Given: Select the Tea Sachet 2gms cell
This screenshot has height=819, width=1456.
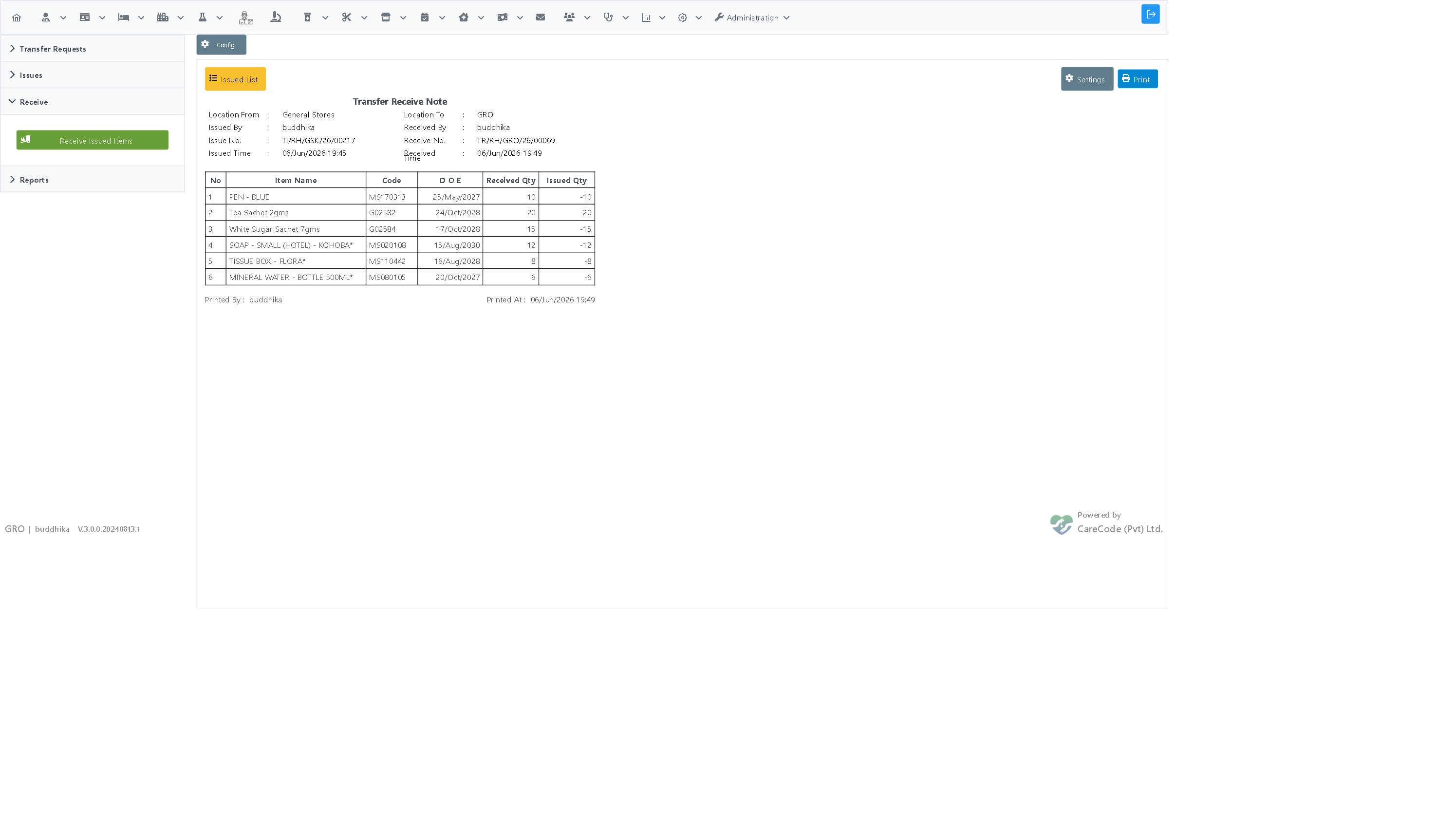Looking at the screenshot, I should pos(296,212).
